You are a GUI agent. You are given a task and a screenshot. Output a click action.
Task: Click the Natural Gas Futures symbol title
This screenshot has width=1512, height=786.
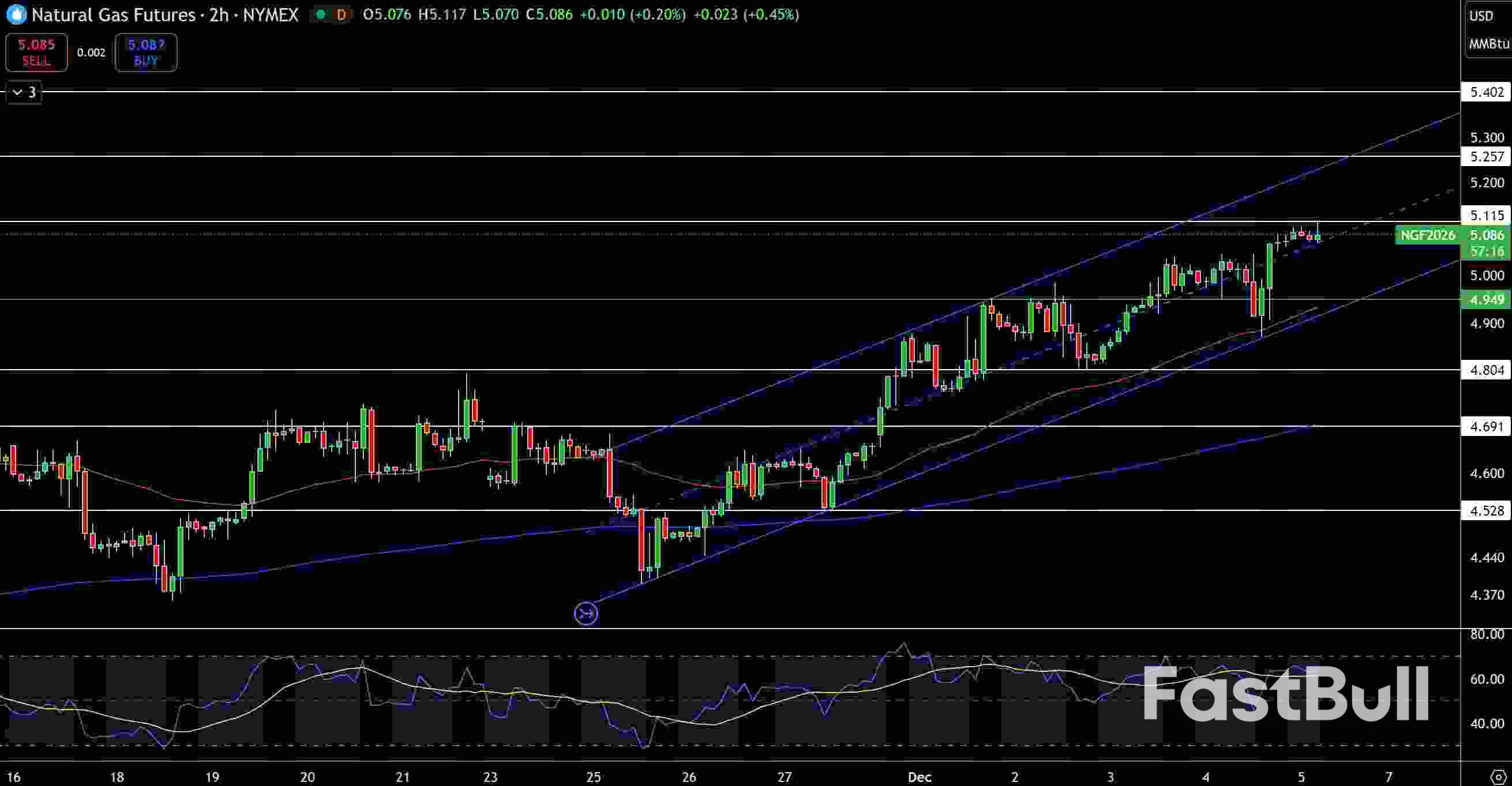112,14
